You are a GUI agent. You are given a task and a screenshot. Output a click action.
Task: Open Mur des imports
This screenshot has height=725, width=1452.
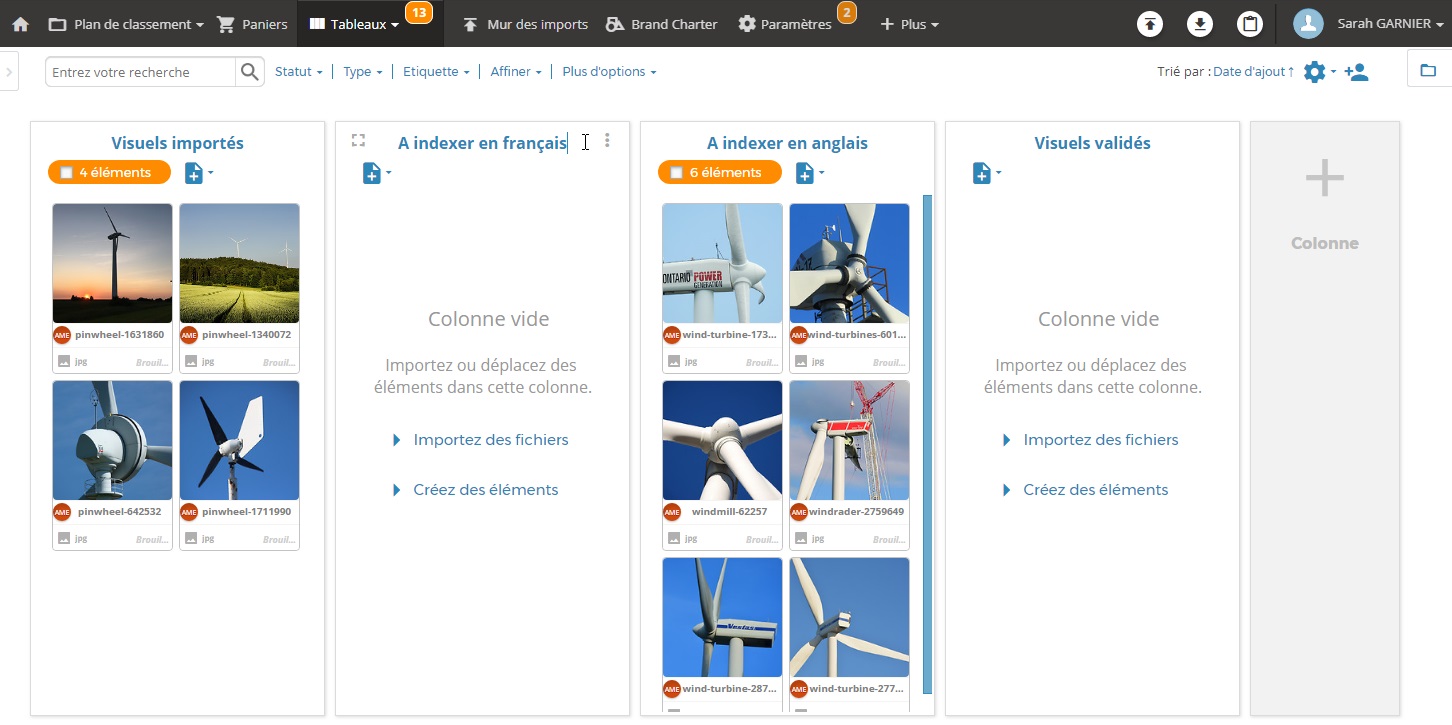(526, 24)
